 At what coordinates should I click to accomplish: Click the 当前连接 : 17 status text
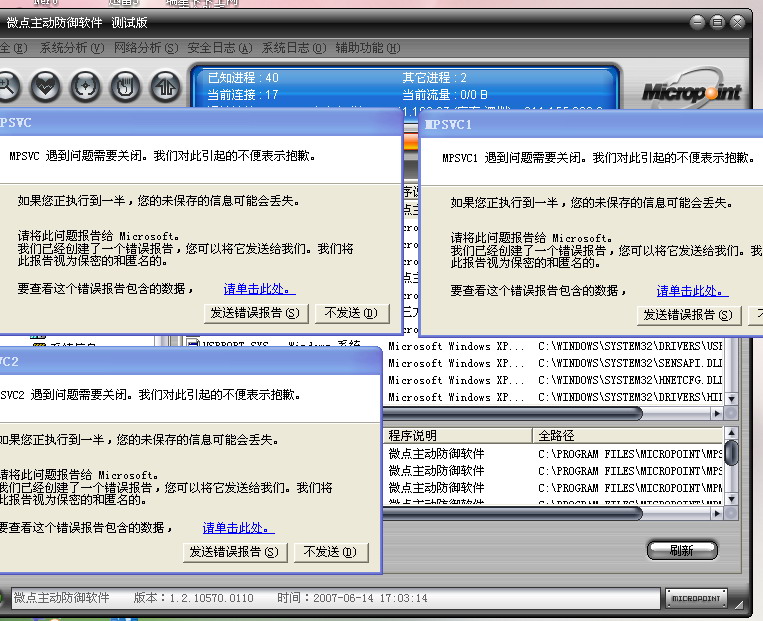coord(243,94)
